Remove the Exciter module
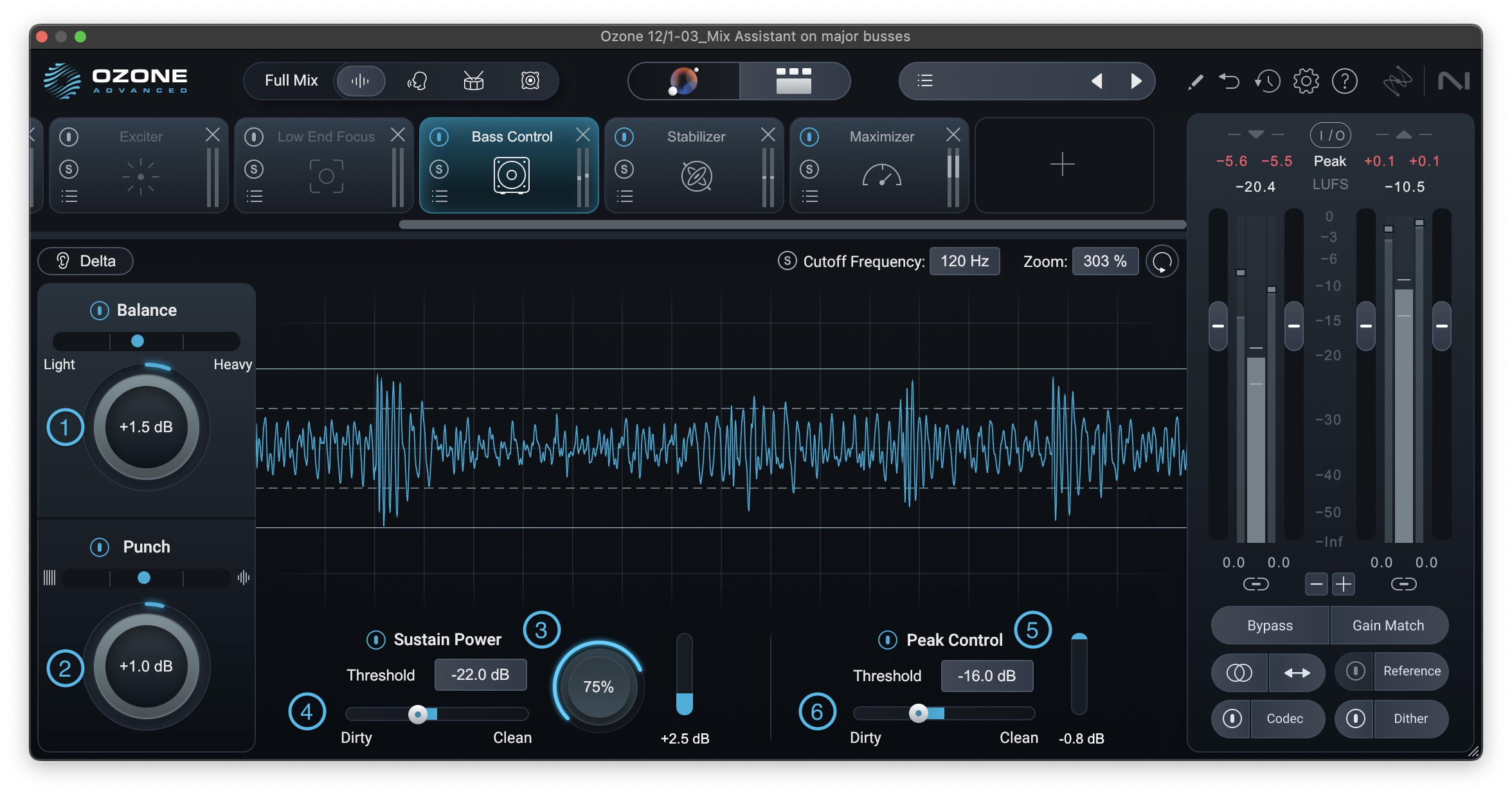1512x795 pixels. click(212, 134)
